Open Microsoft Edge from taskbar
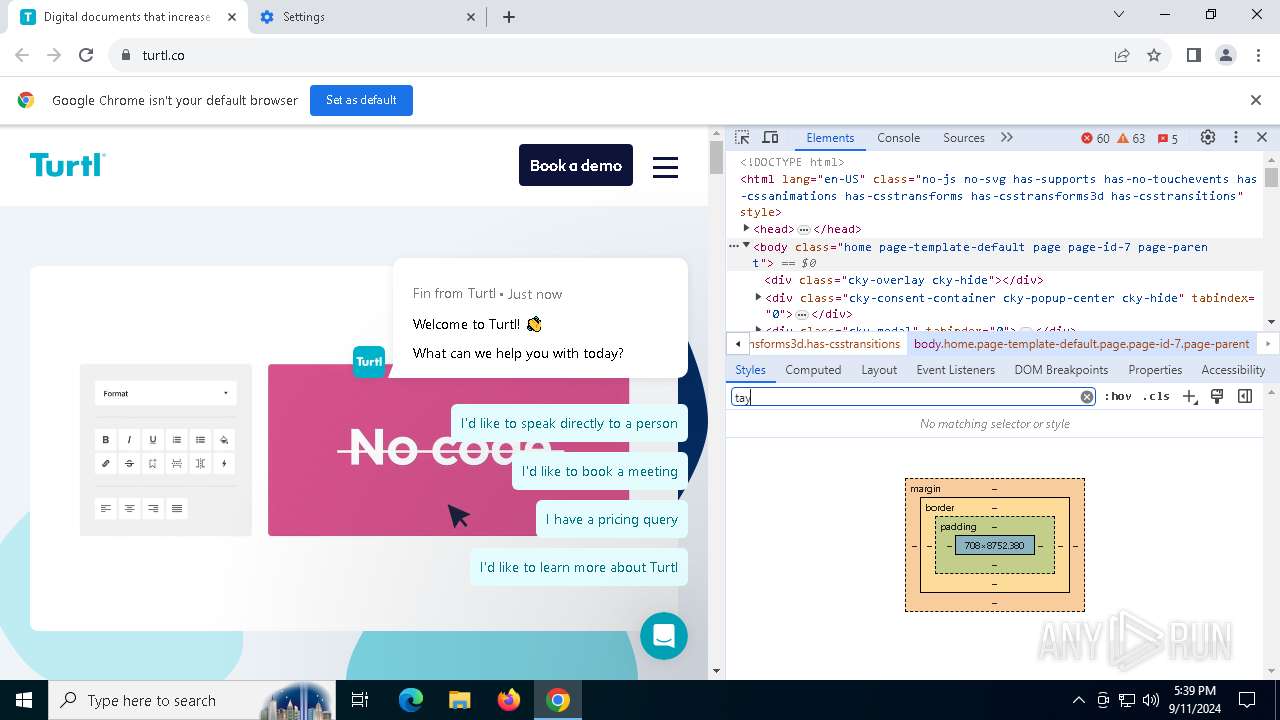Image resolution: width=1280 pixels, height=720 pixels. tap(411, 700)
